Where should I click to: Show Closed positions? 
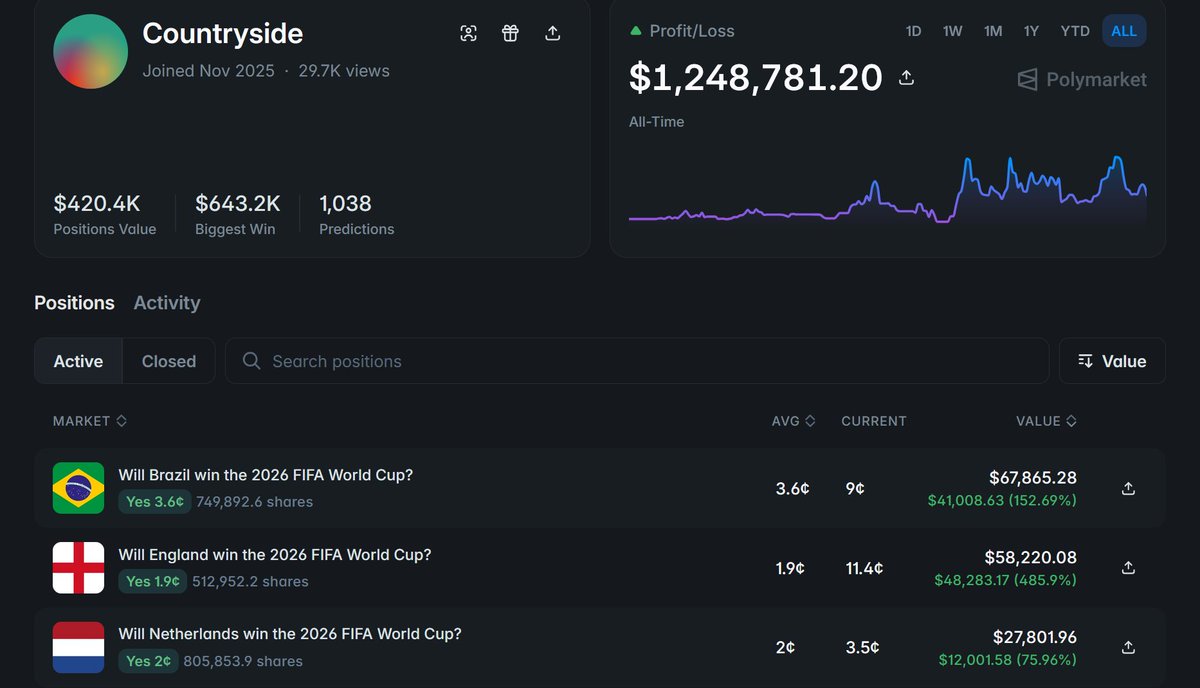tap(169, 361)
